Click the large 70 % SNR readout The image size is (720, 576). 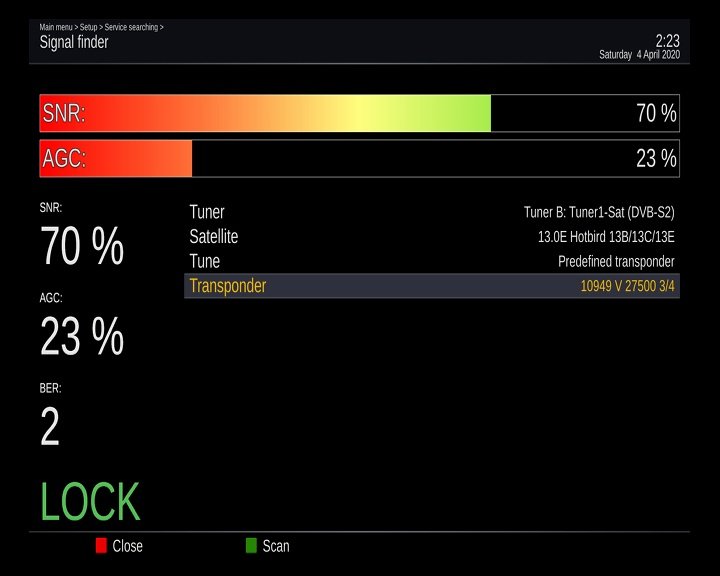coord(82,246)
